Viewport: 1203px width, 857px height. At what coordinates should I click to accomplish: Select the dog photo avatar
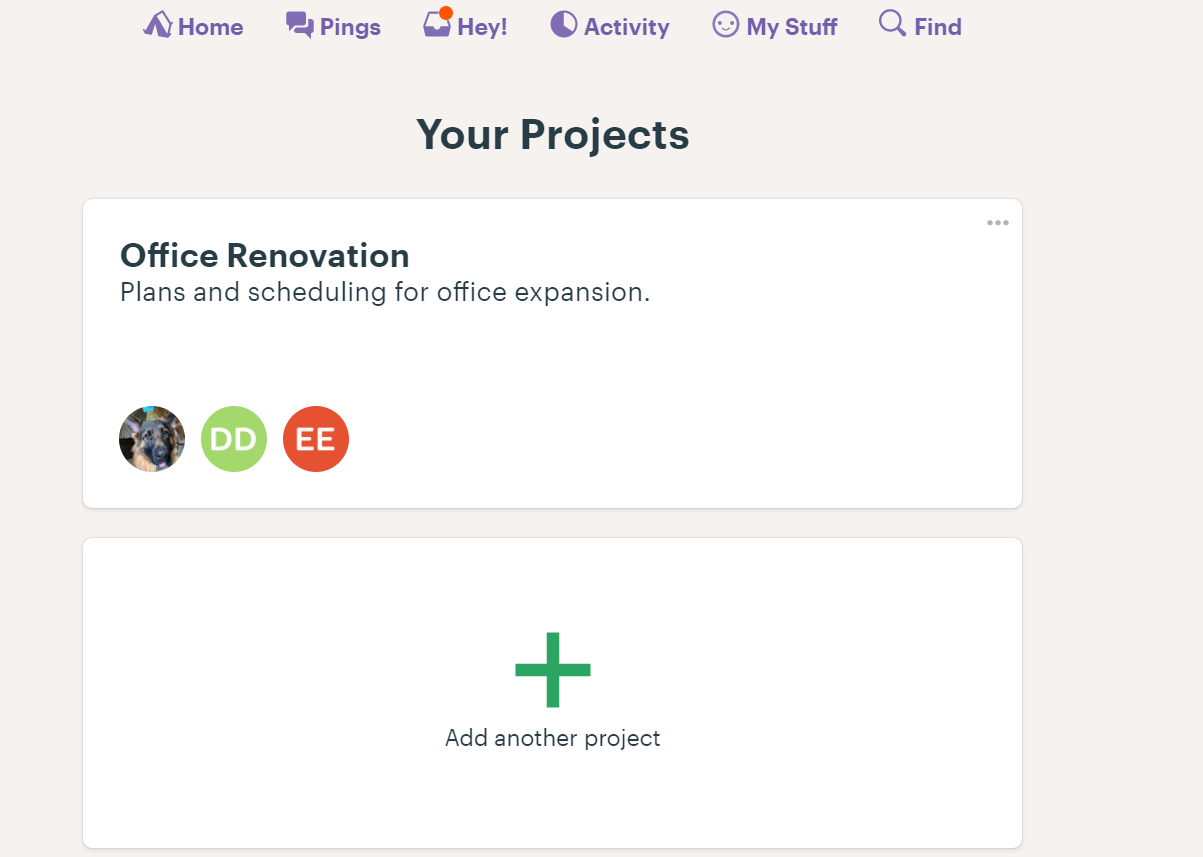coord(152,439)
